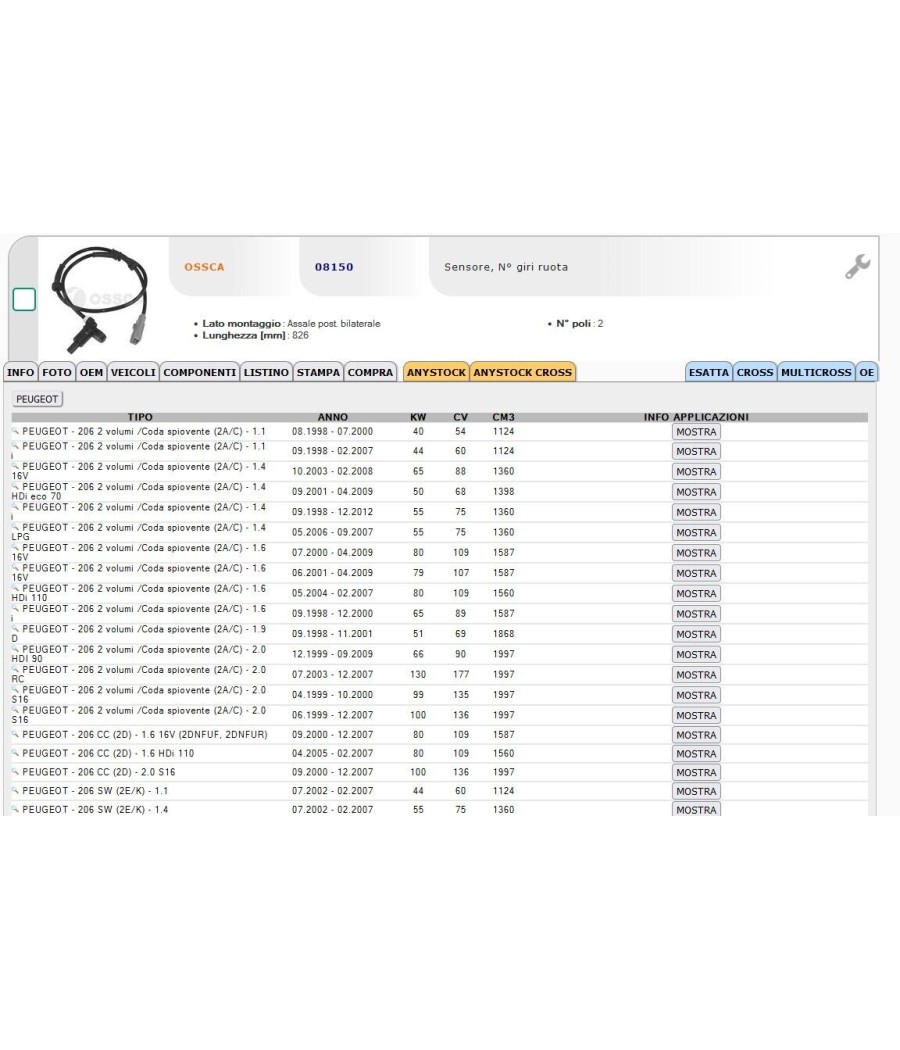The image size is (900, 1050).
Task: Click the CM3 column header
Action: click(x=504, y=417)
